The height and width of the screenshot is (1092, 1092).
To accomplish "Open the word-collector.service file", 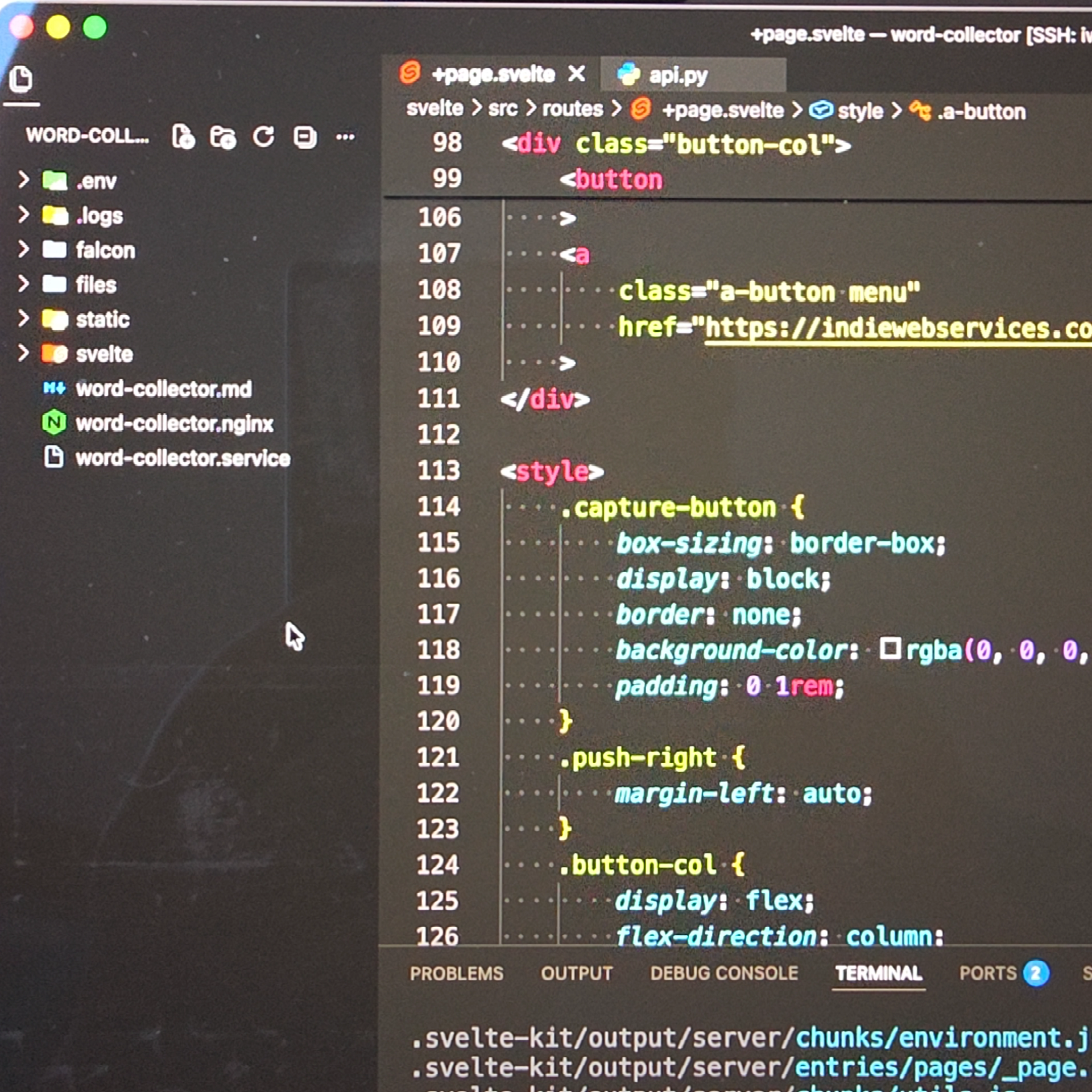I will point(183,458).
